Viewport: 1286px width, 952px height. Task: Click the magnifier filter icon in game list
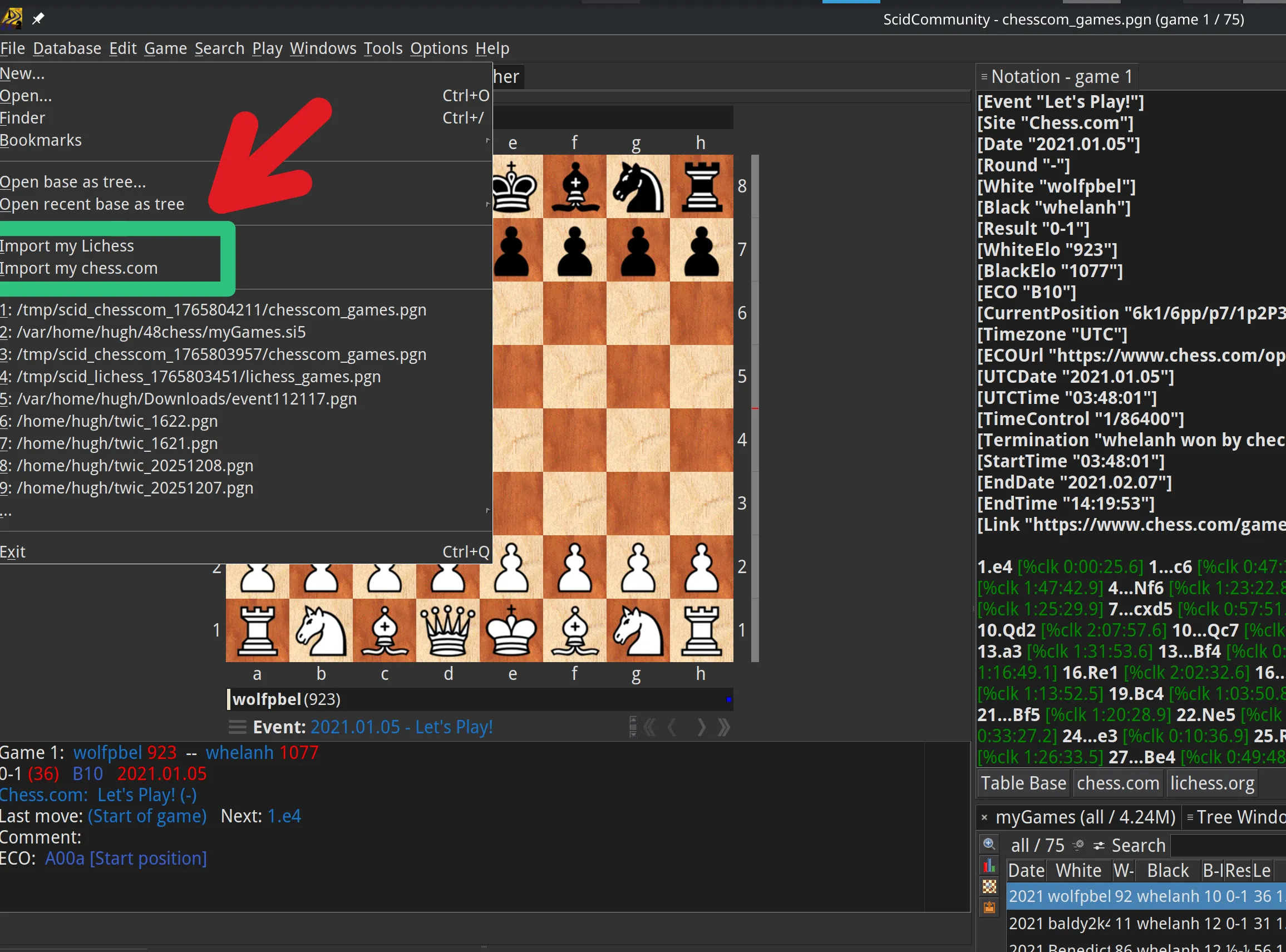click(x=989, y=844)
